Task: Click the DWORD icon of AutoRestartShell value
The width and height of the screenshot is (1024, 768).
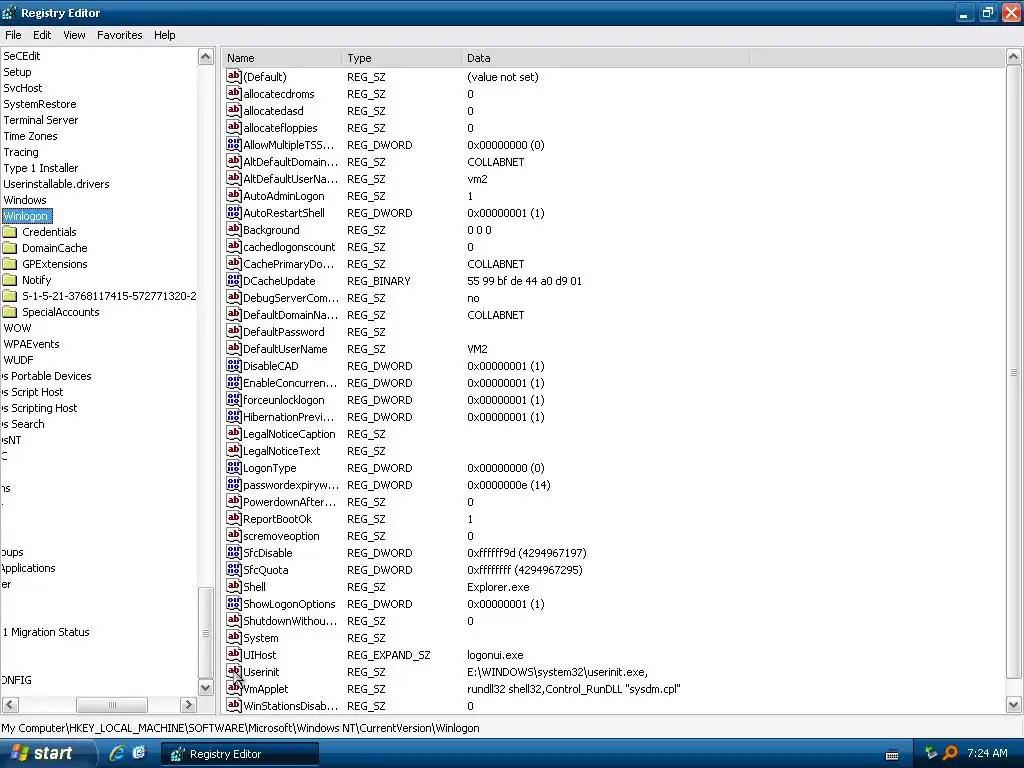Action: point(234,212)
